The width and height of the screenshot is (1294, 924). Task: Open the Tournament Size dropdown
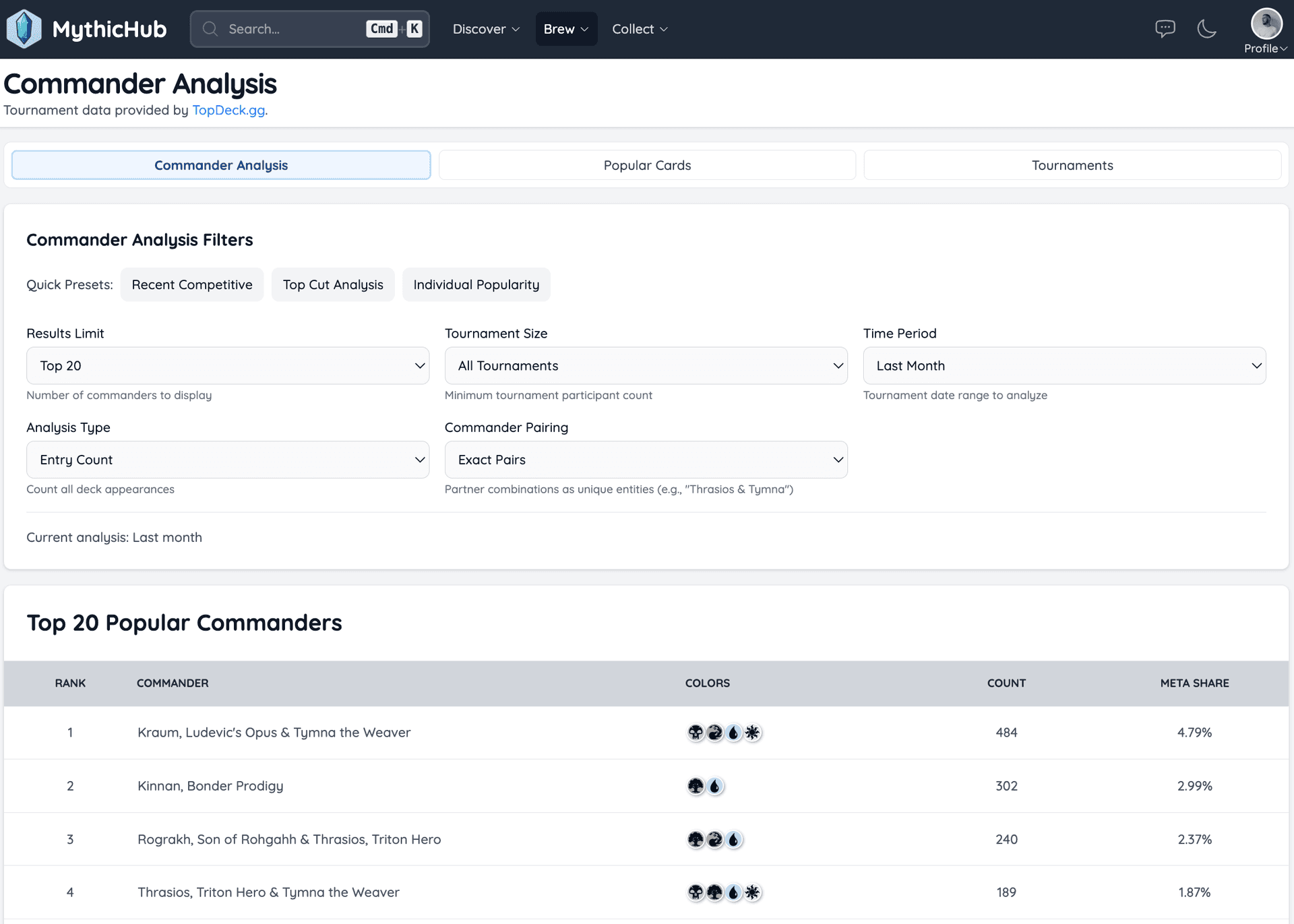pyautogui.click(x=646, y=366)
